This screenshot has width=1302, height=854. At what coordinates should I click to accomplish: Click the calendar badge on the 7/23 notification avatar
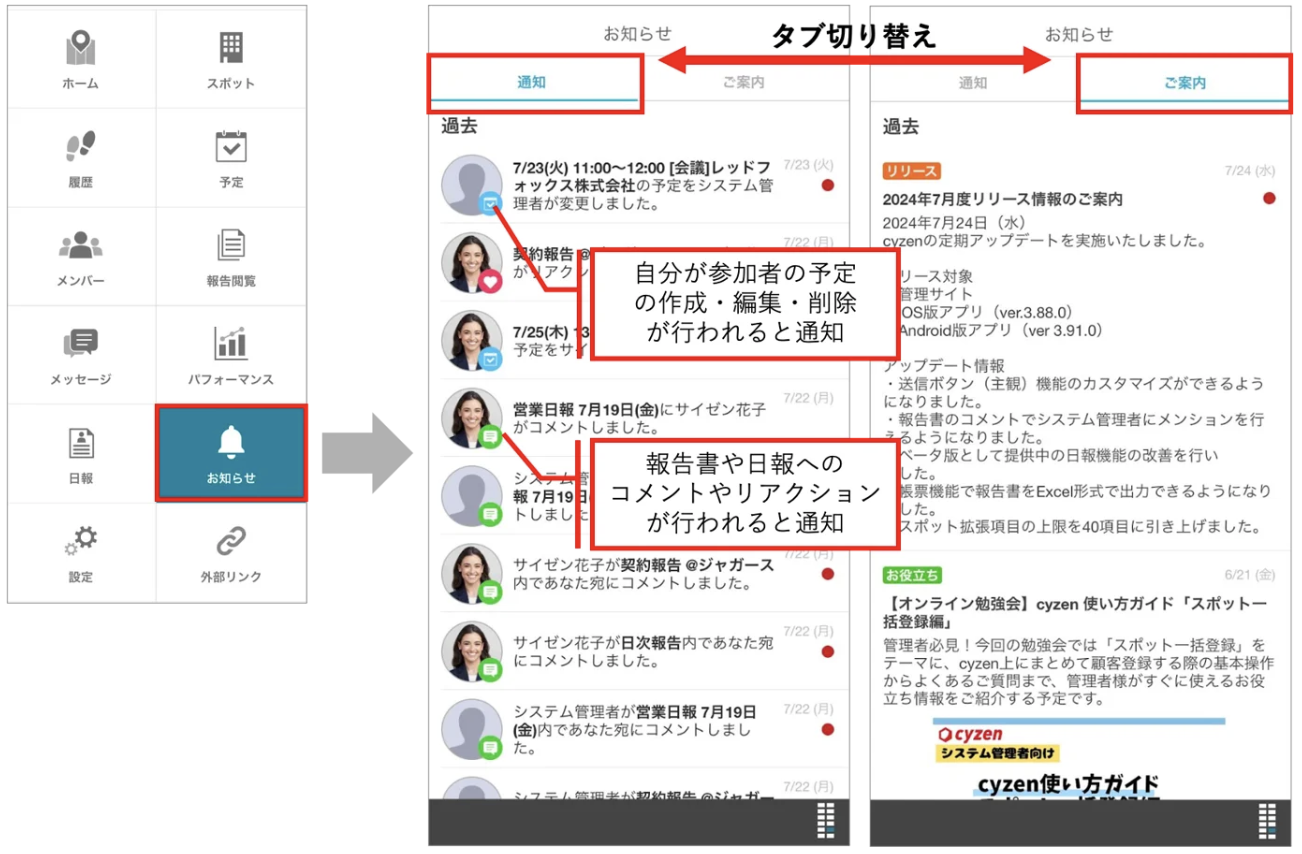pyautogui.click(x=490, y=204)
